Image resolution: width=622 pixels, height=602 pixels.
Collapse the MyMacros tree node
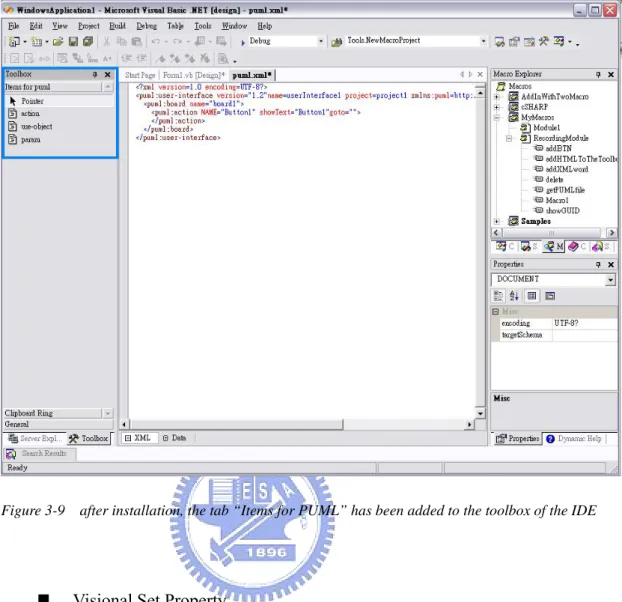click(496, 117)
